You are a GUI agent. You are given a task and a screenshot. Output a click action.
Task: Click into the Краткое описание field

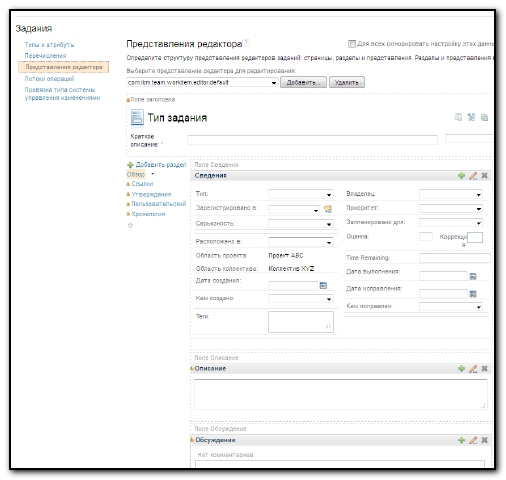(312, 140)
